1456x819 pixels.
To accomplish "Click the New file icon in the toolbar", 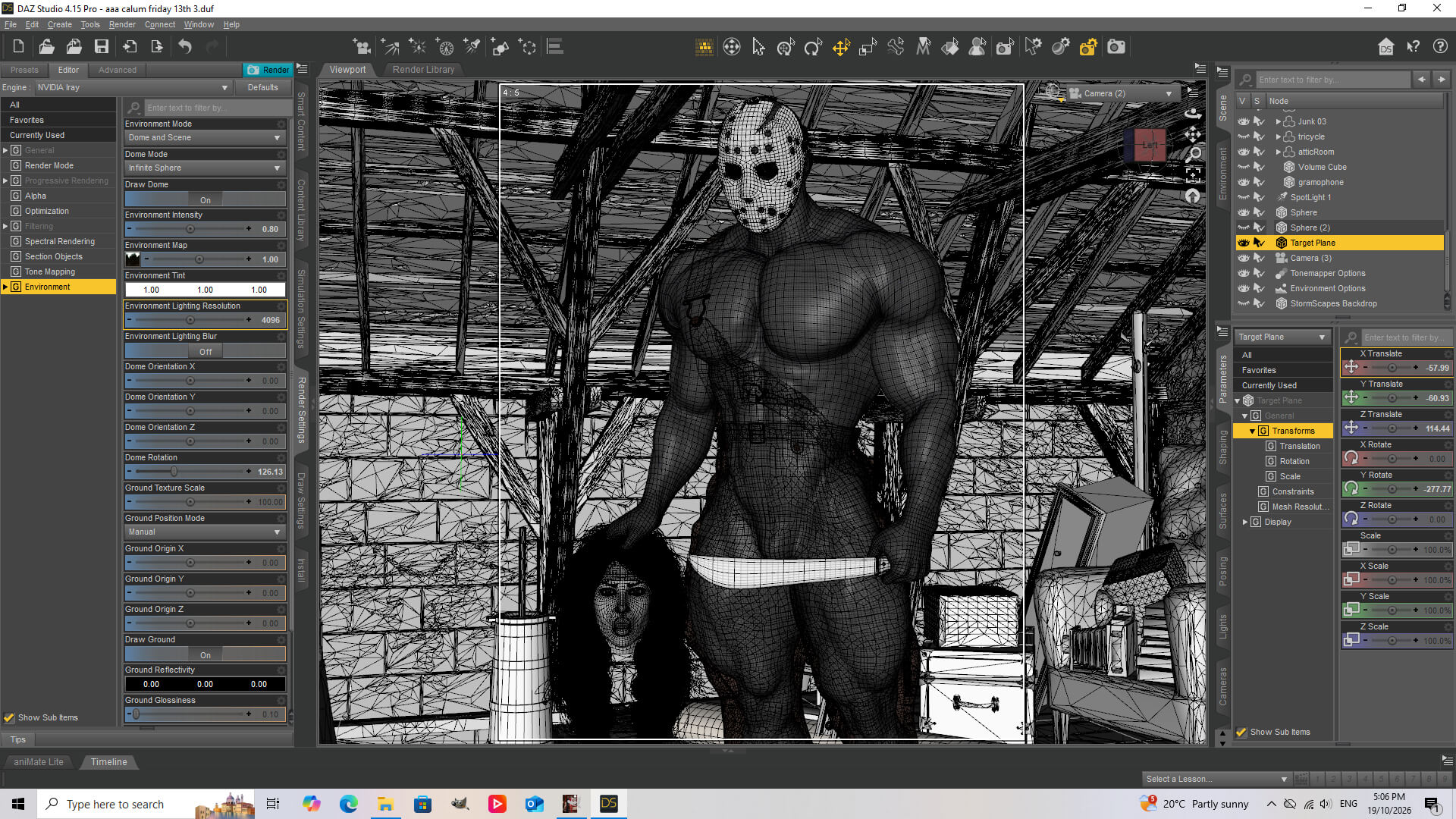I will [18, 47].
